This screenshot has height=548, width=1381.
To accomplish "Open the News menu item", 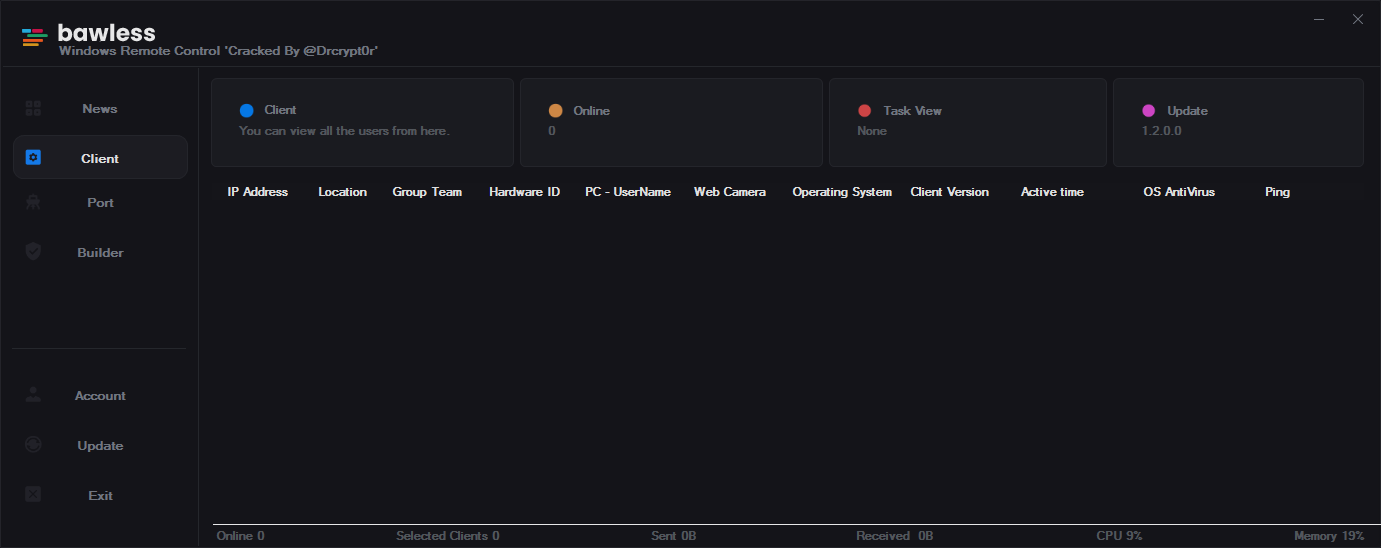I will click(100, 109).
